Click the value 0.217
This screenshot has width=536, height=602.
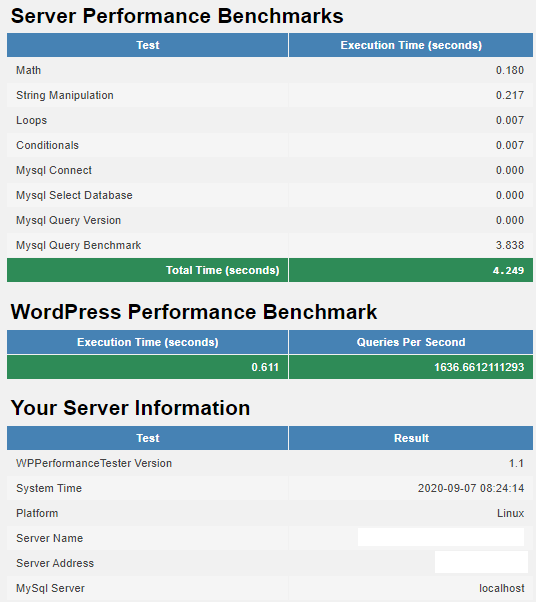[510, 95]
